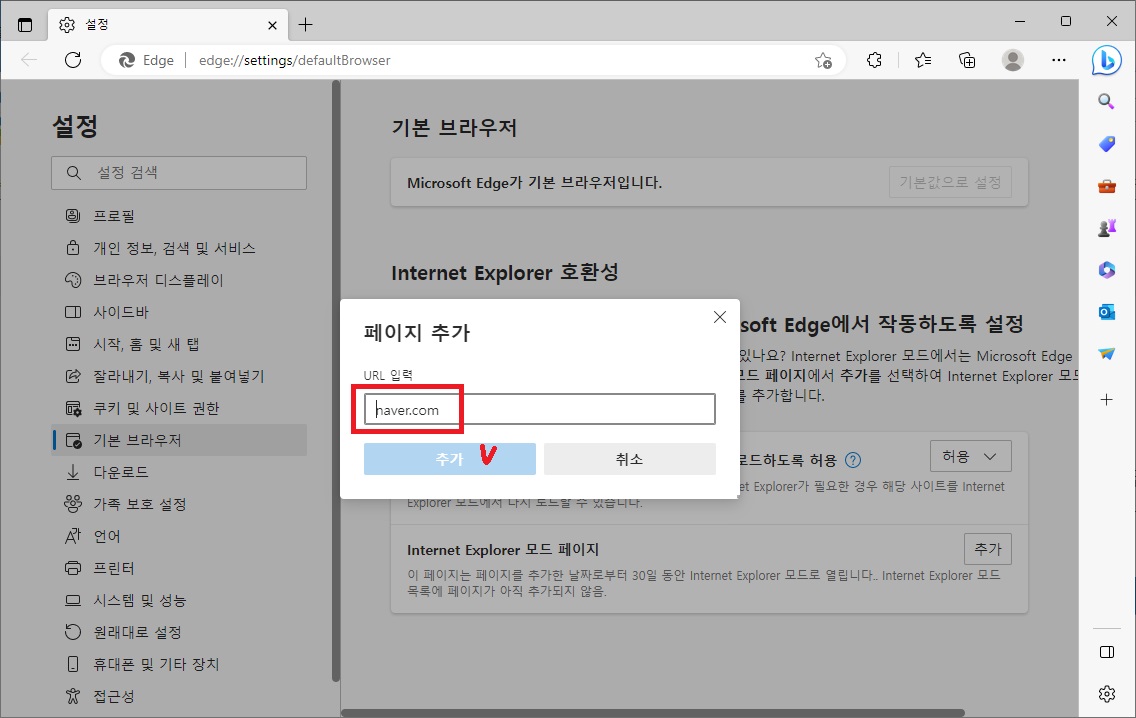The image size is (1136, 718).
Task: Open a new tab with plus button
Action: coord(306,25)
